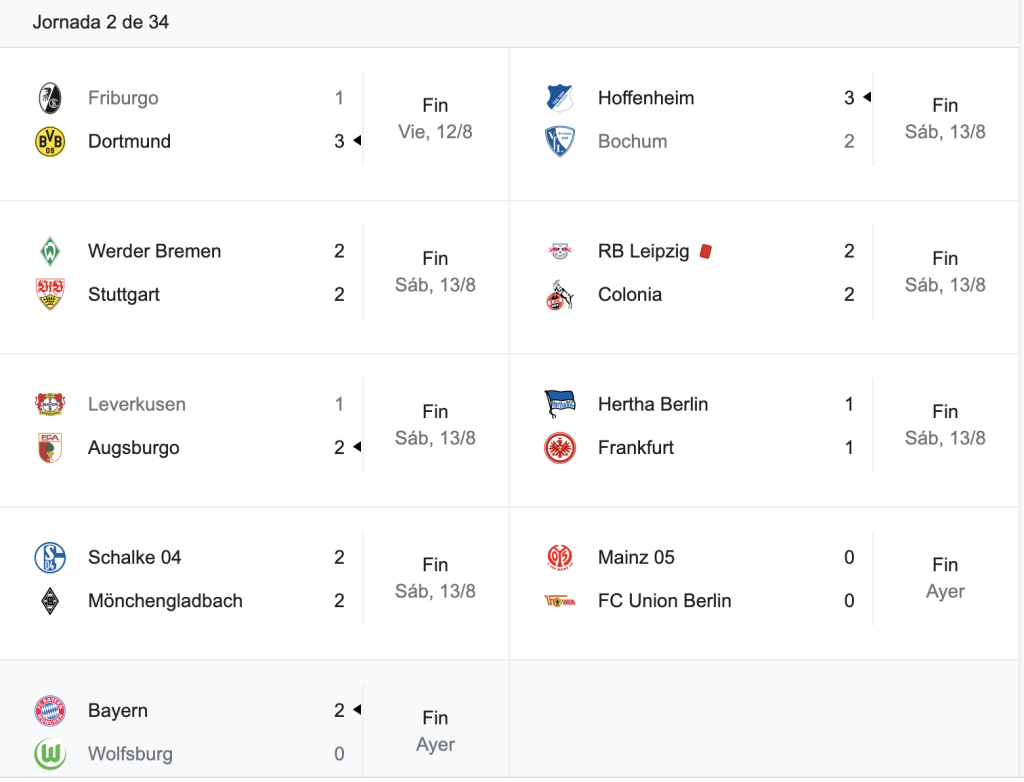Click the Werder Bremen green diamond logo

click(x=50, y=251)
